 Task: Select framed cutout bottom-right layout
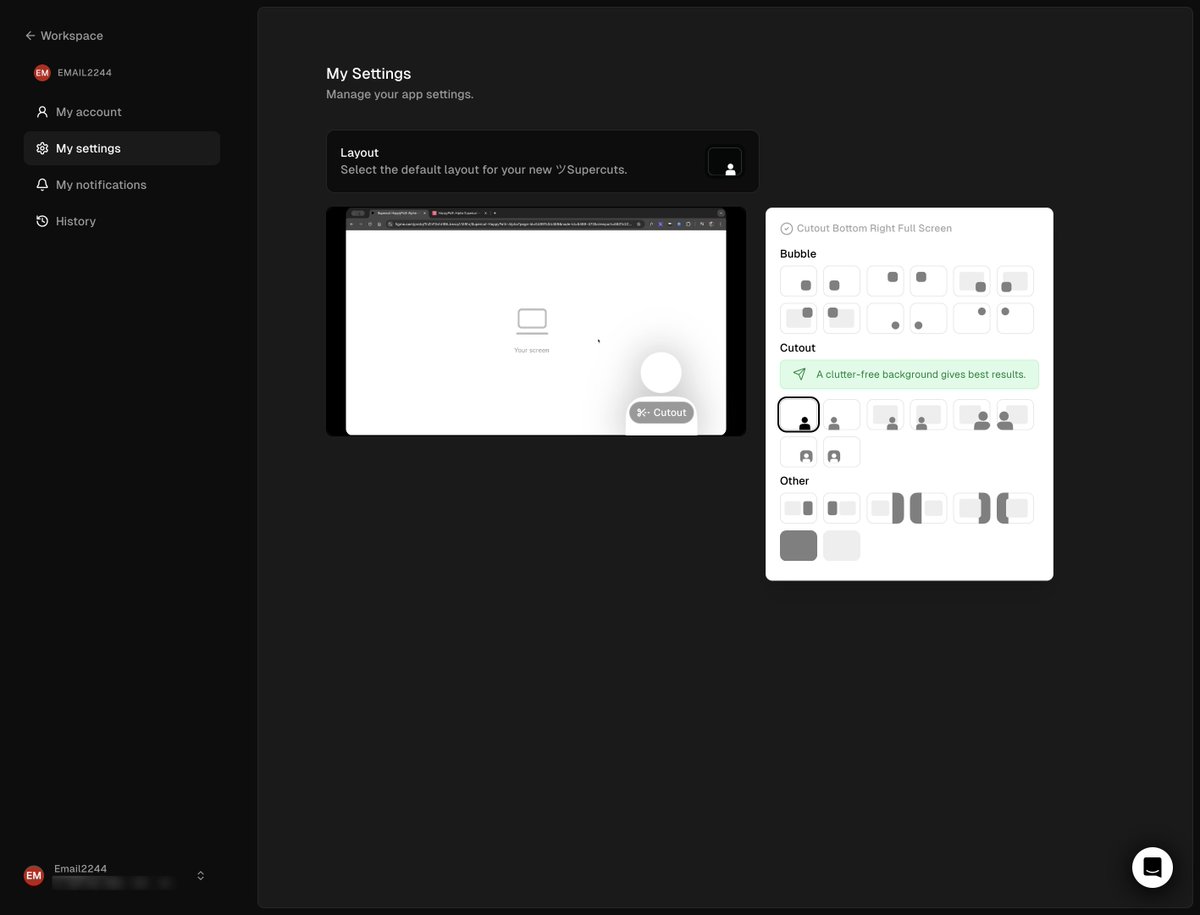(798, 451)
